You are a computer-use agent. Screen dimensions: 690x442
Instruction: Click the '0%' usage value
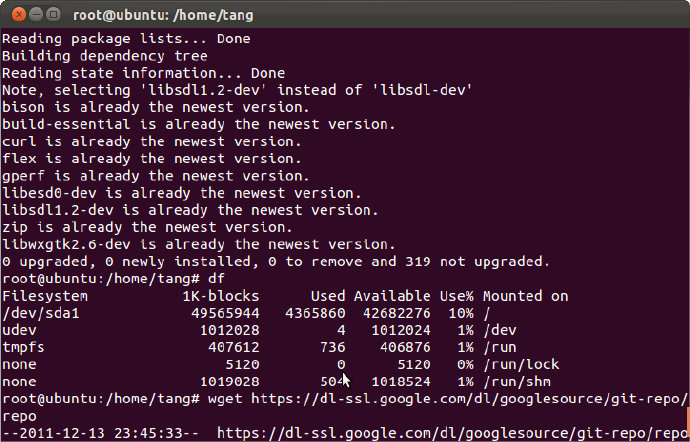click(x=466, y=365)
